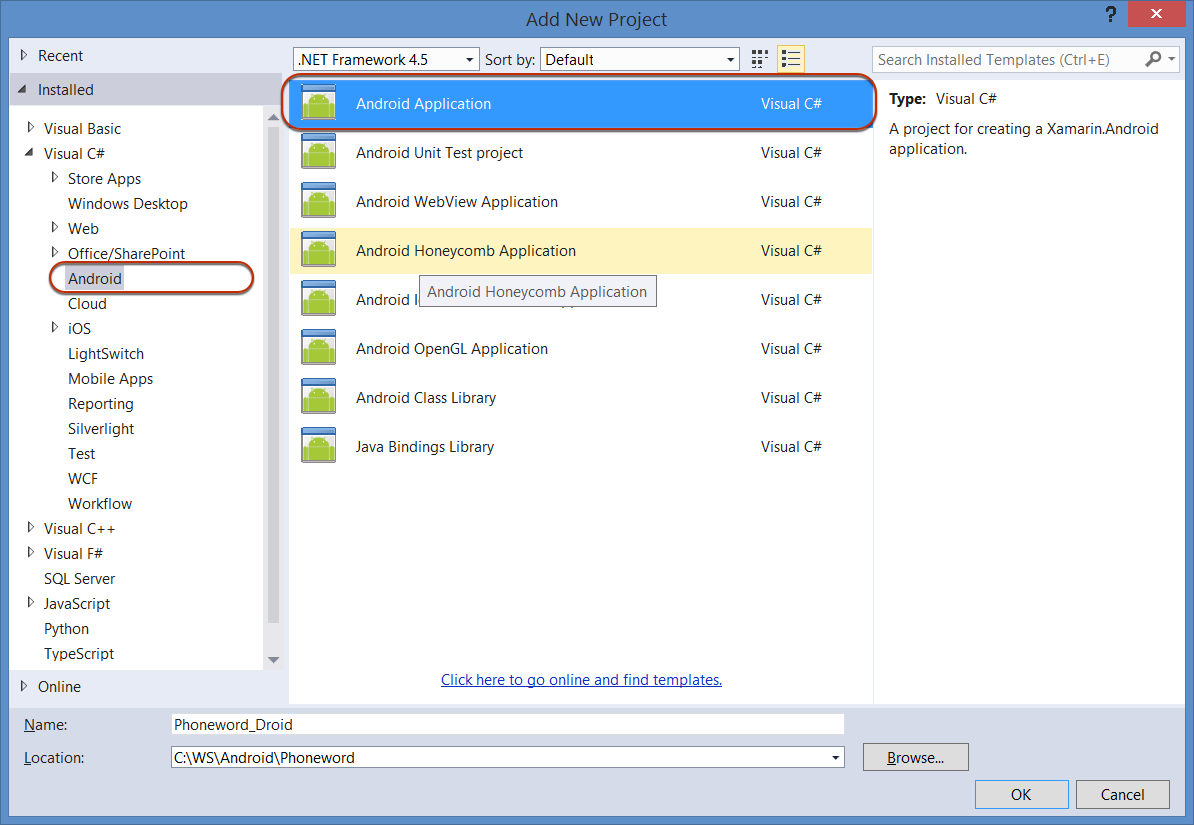
Task: Switch to medium icons list view
Action: pyautogui.click(x=791, y=60)
